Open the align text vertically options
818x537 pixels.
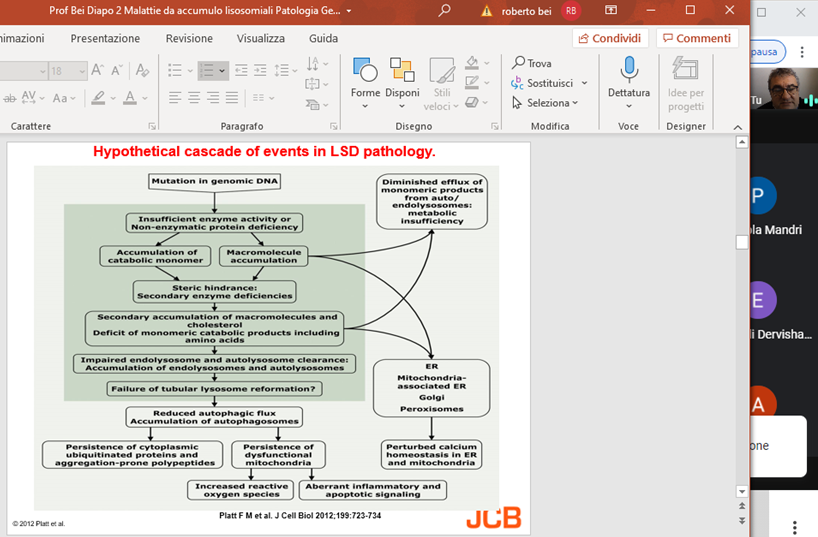point(317,84)
